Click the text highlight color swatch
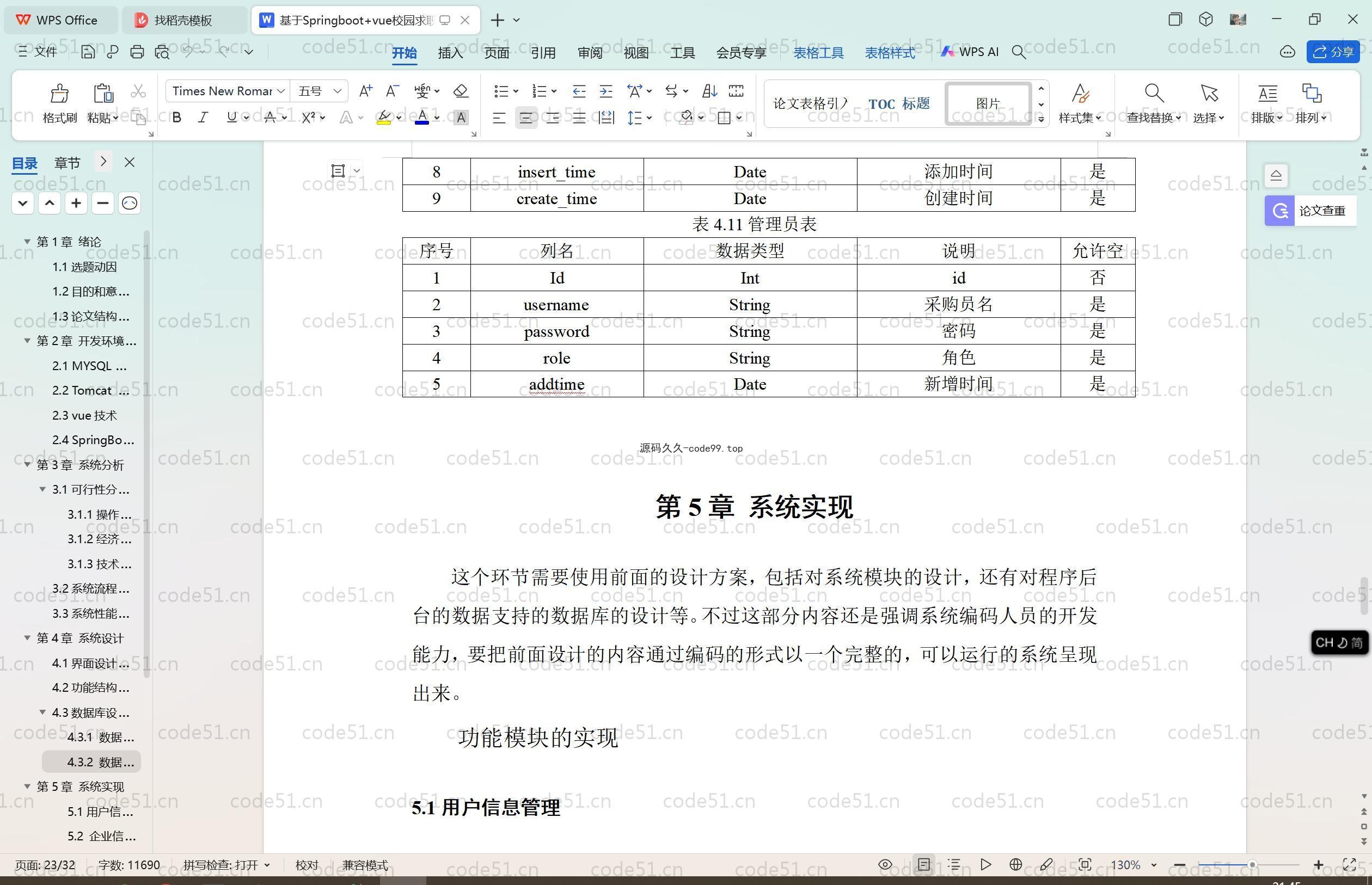Screen dimensions: 1372x885 [384, 118]
